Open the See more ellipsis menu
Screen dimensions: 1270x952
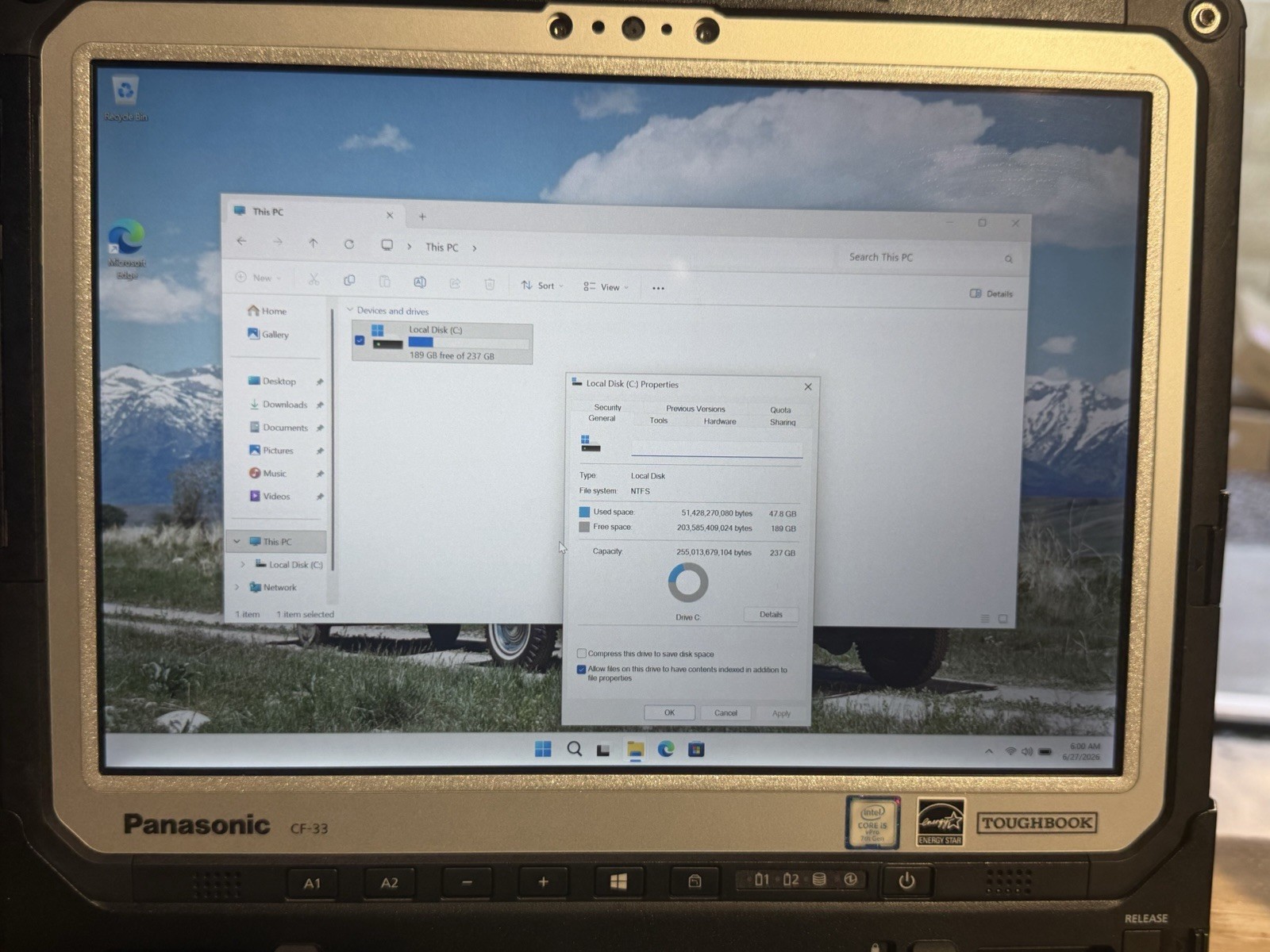point(658,288)
